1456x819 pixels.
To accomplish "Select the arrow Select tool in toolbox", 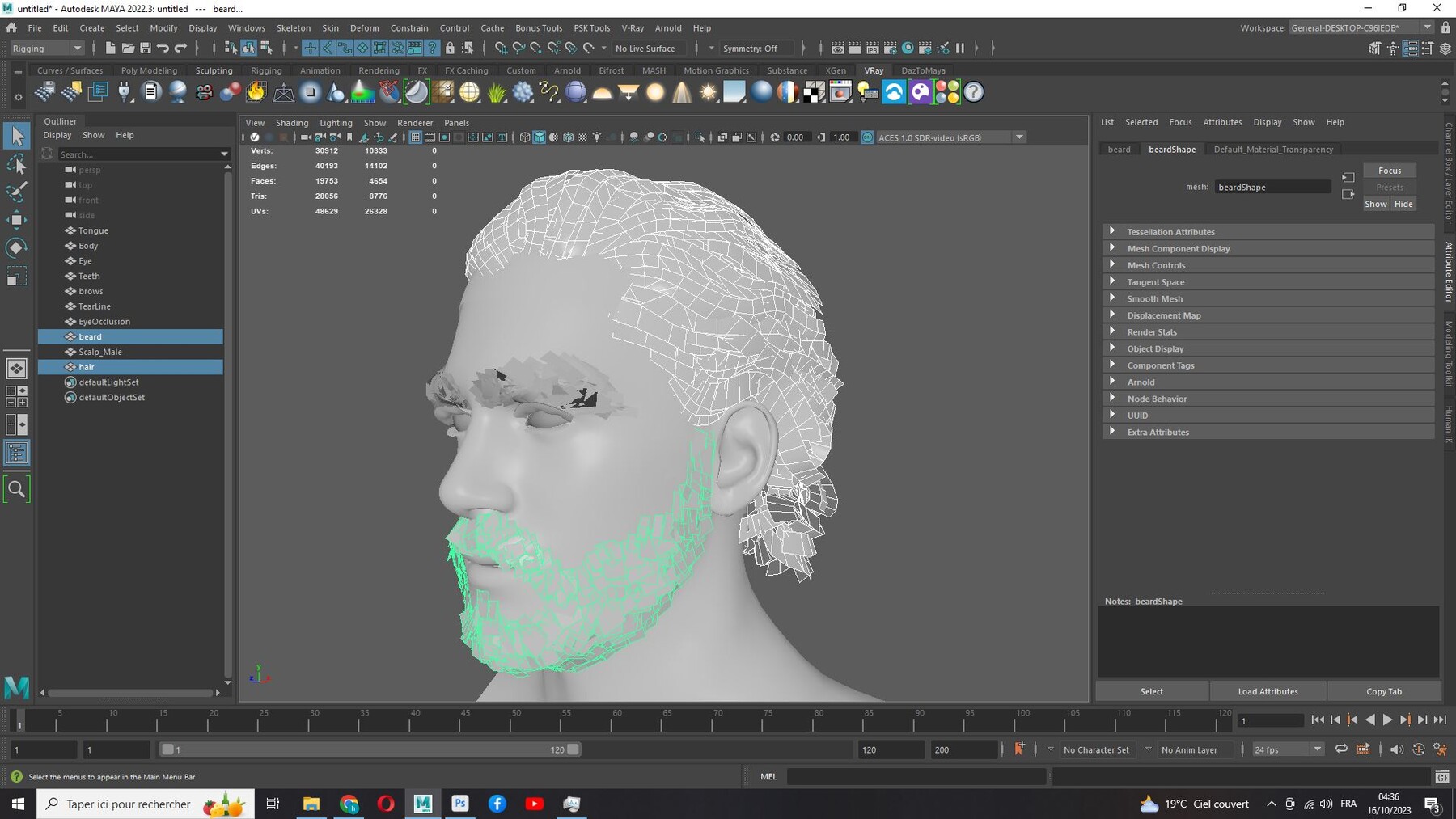I will [x=17, y=136].
